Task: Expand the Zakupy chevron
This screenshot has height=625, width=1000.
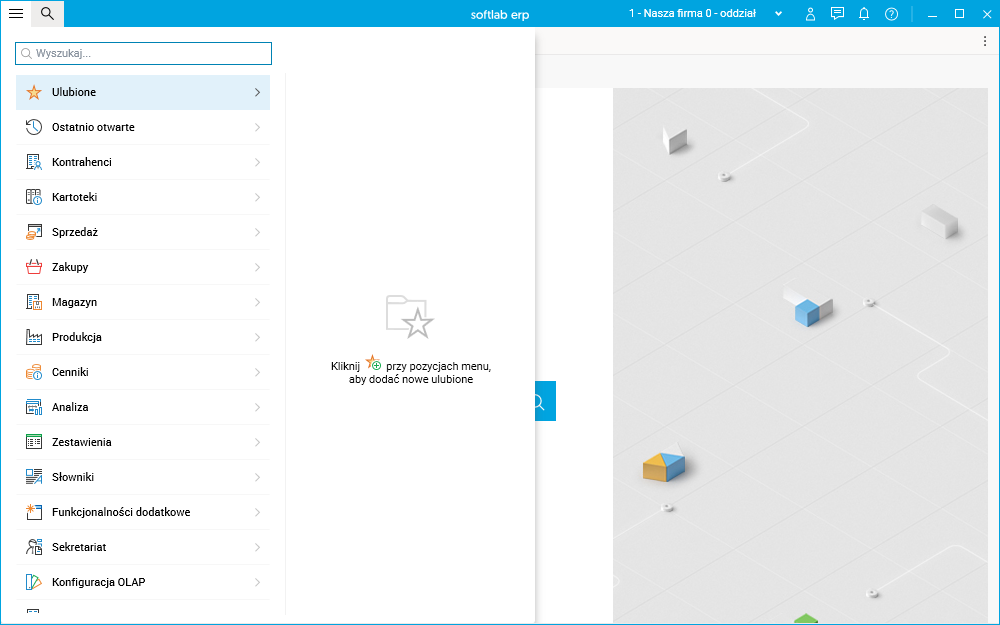Action: (258, 267)
